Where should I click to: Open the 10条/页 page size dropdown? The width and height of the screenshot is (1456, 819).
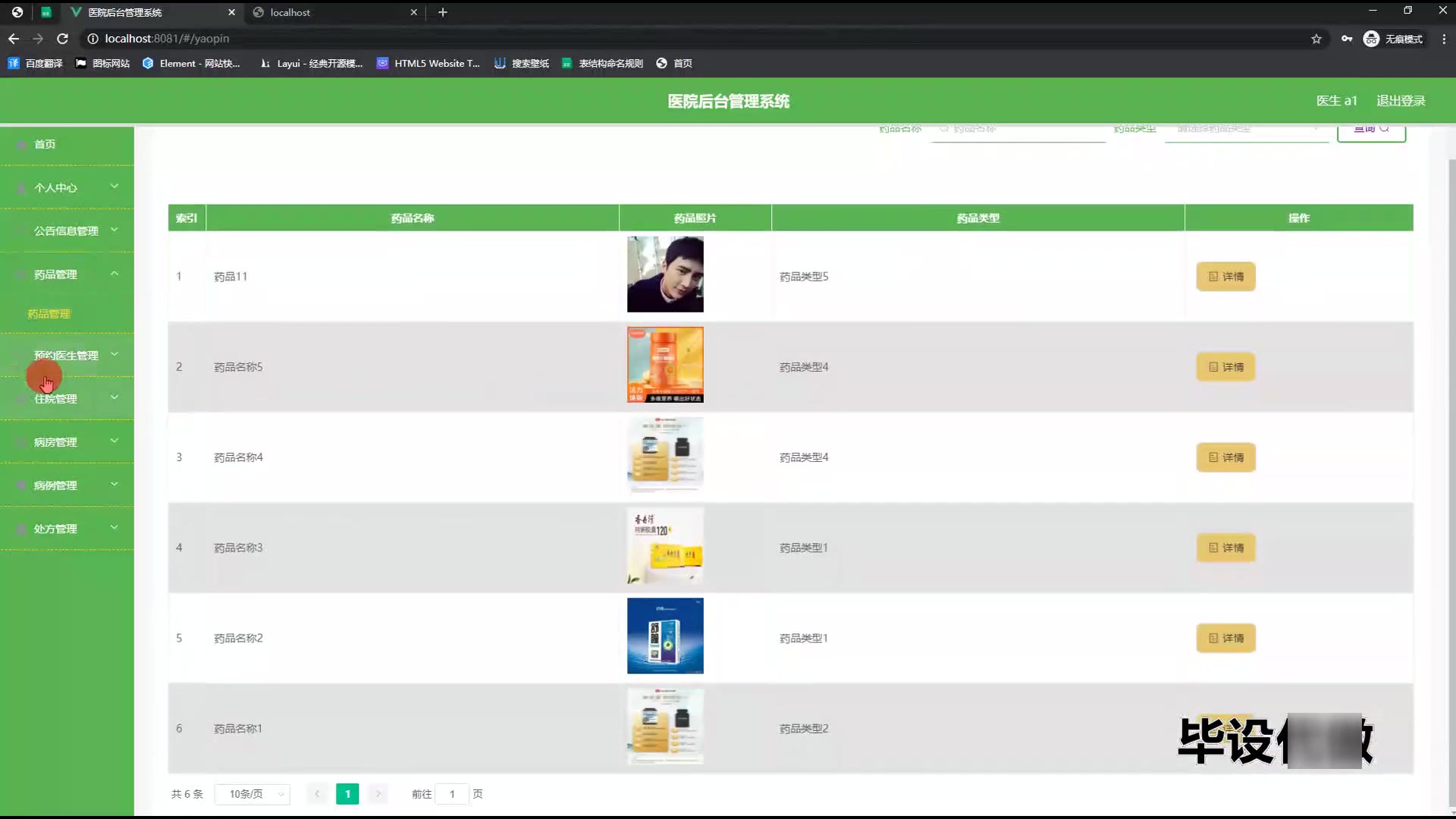pyautogui.click(x=253, y=794)
